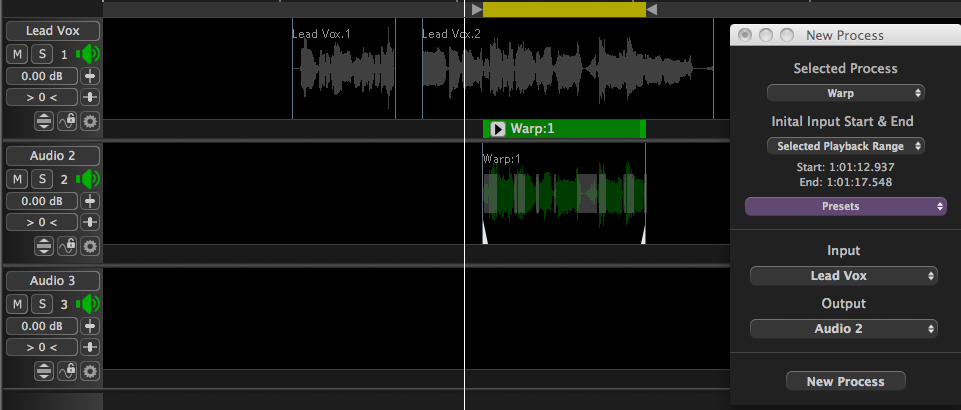
Task: Open the Selected Playback Range dropdown
Action: 845,146
